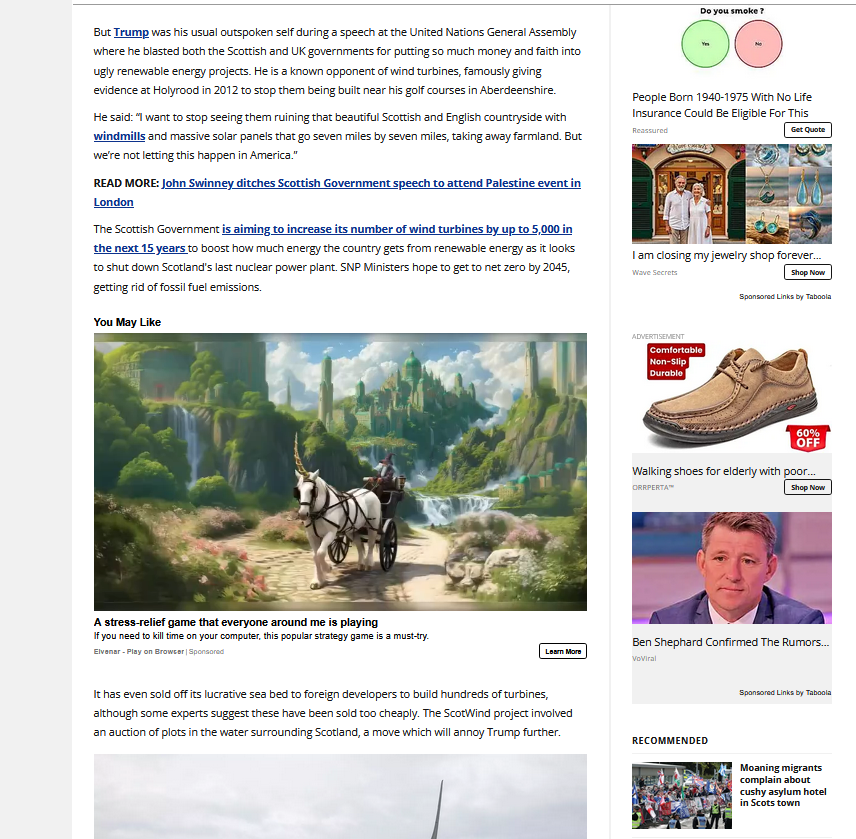Click the fantasy unicorn carriage game ad image
This screenshot has width=856, height=839.
pos(340,471)
